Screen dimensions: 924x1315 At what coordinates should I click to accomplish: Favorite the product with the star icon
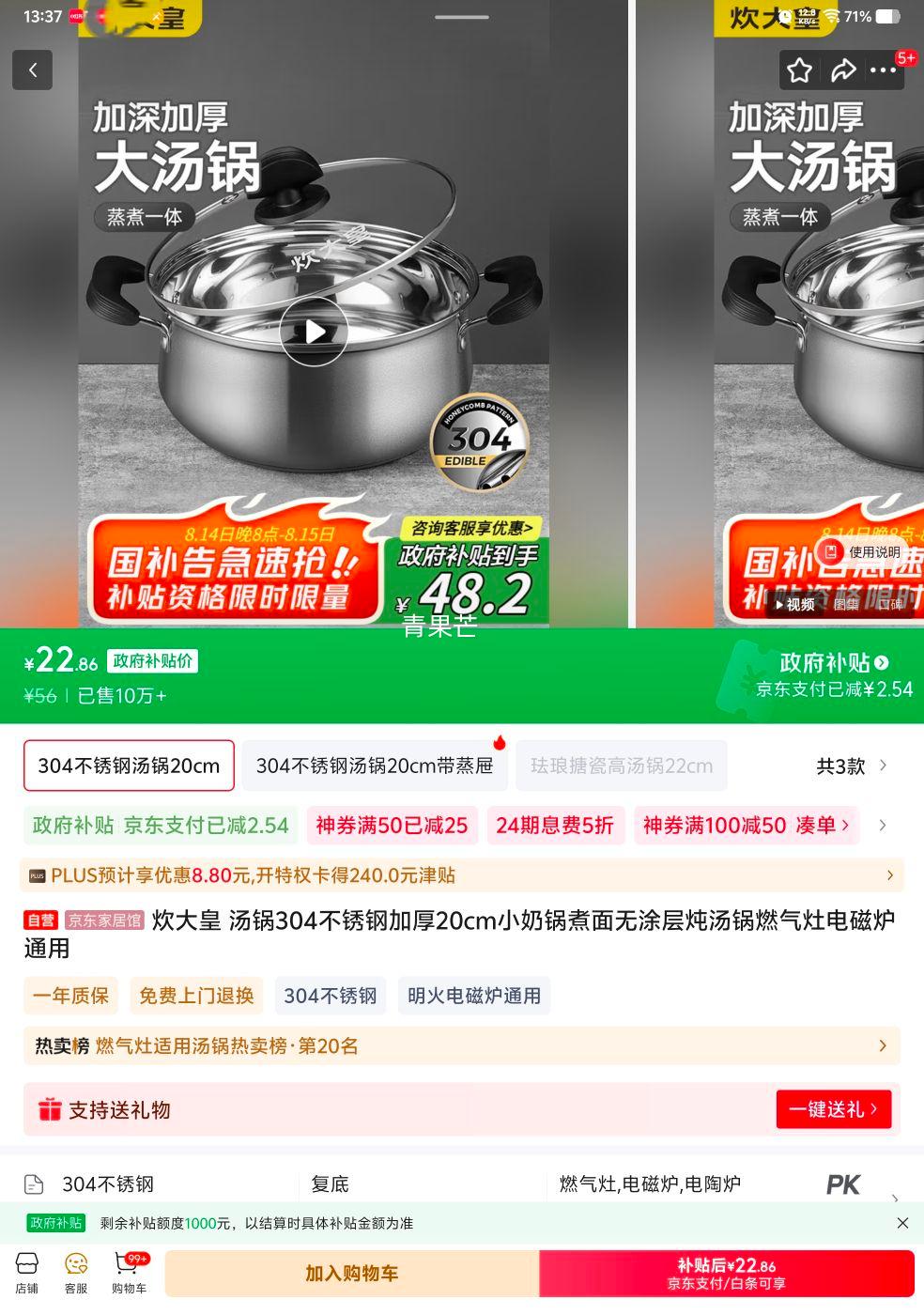(799, 70)
